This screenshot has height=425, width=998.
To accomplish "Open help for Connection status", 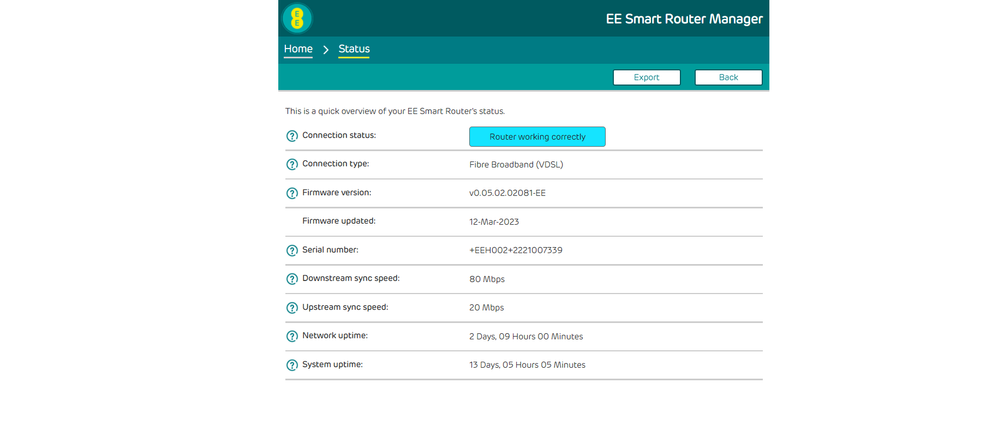I will (292, 136).
